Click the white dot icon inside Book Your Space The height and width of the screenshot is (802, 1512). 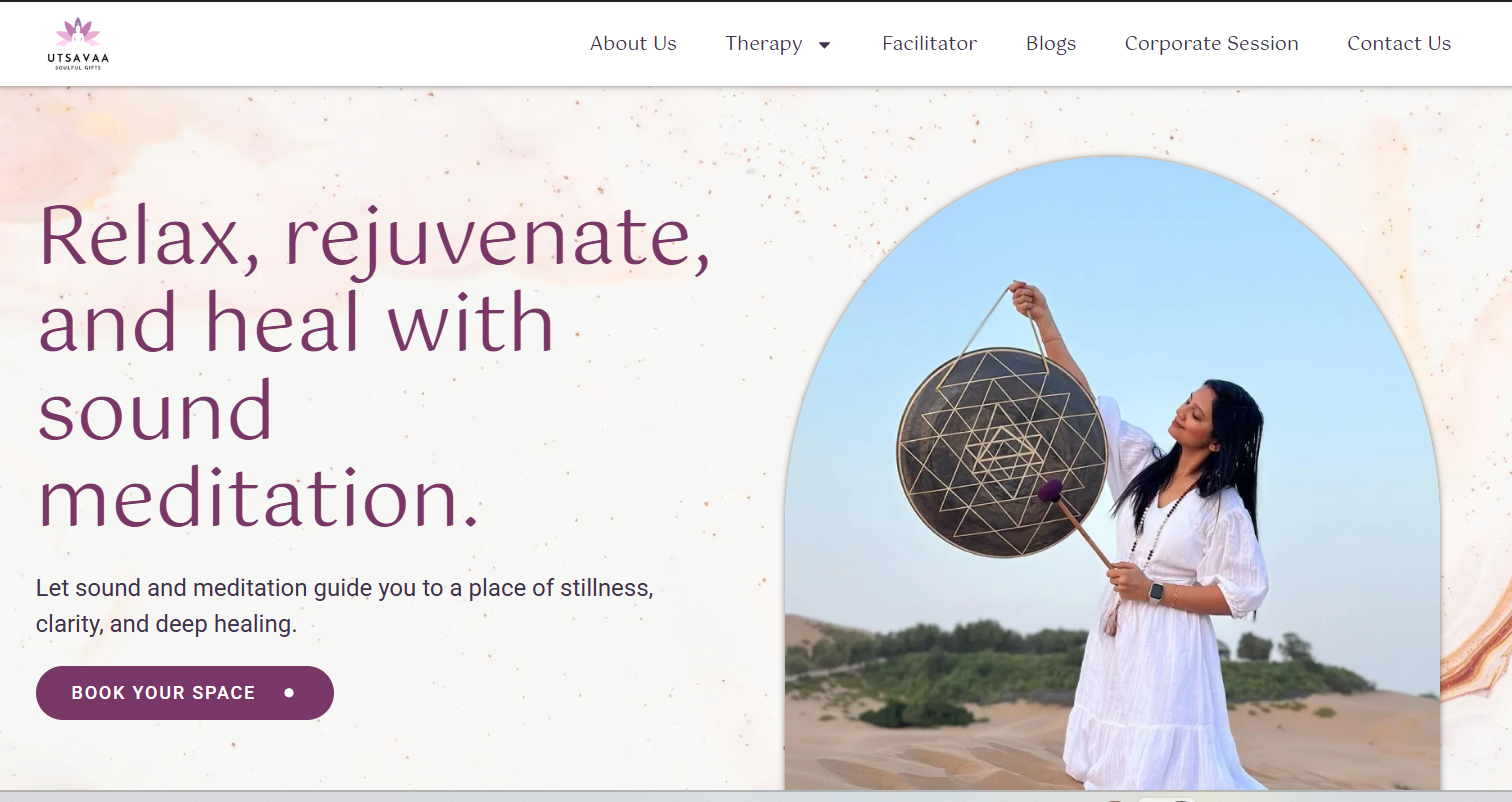289,692
